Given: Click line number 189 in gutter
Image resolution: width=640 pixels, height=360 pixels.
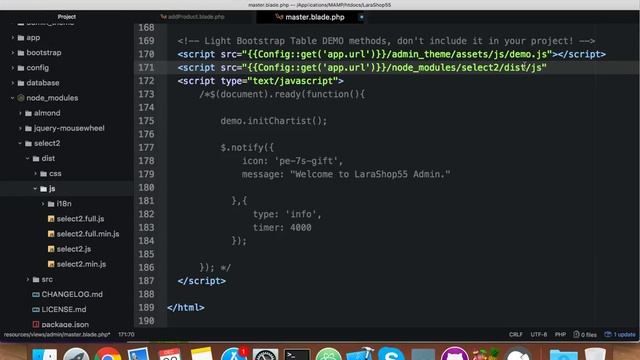Looking at the screenshot, I should 146,307.
